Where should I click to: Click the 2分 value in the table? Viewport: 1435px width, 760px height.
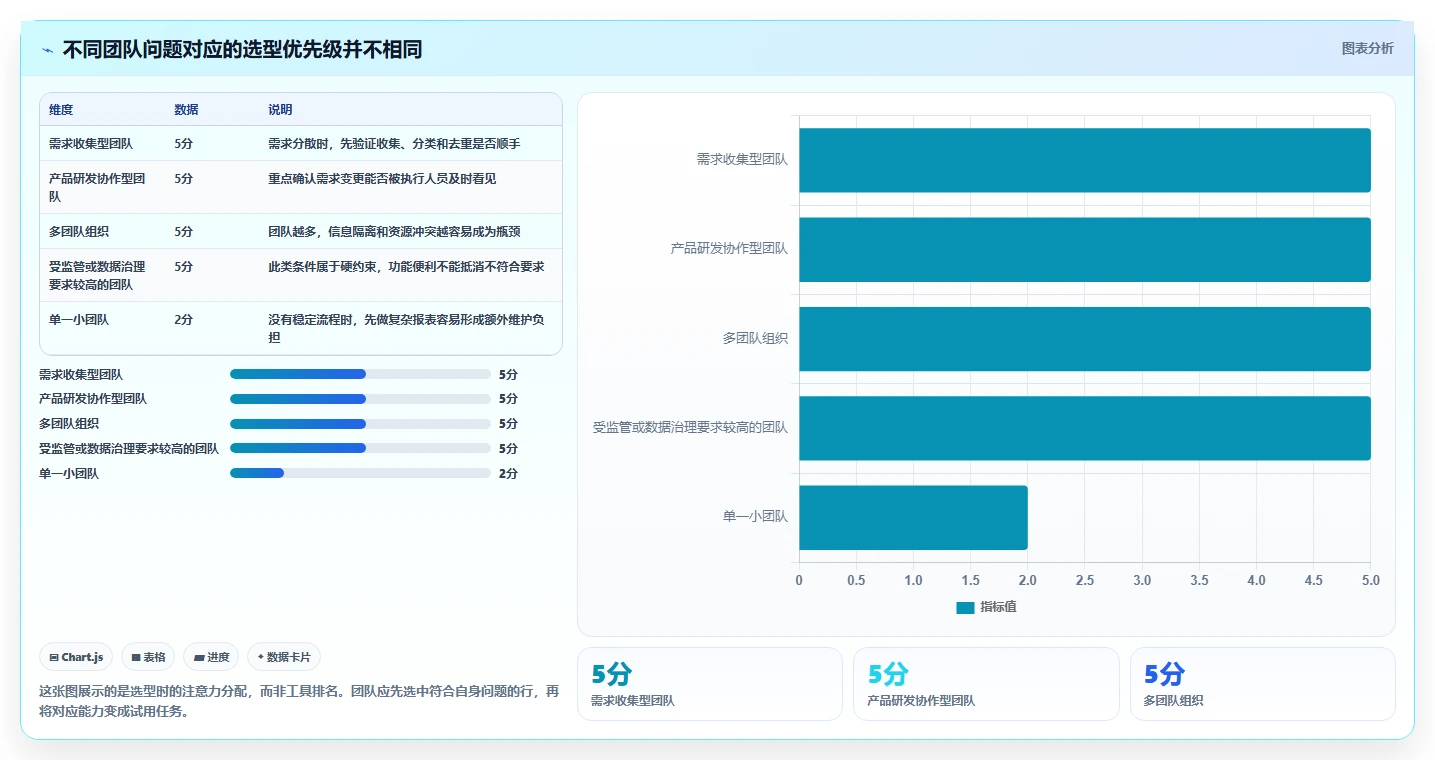click(183, 320)
